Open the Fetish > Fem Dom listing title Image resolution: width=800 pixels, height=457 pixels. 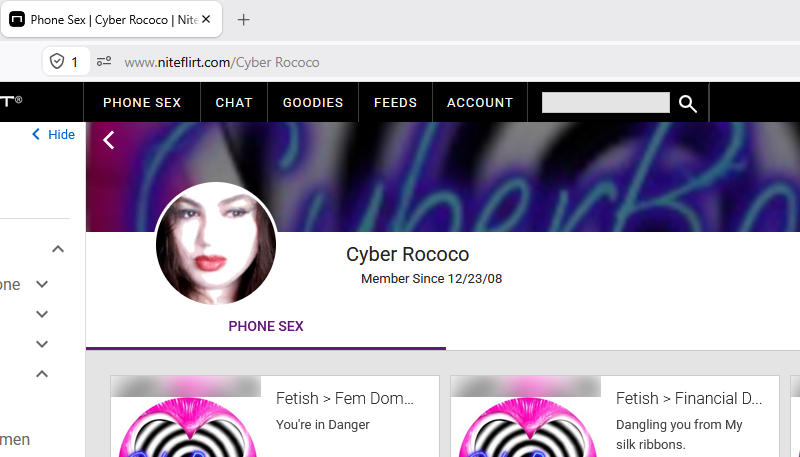[x=345, y=398]
